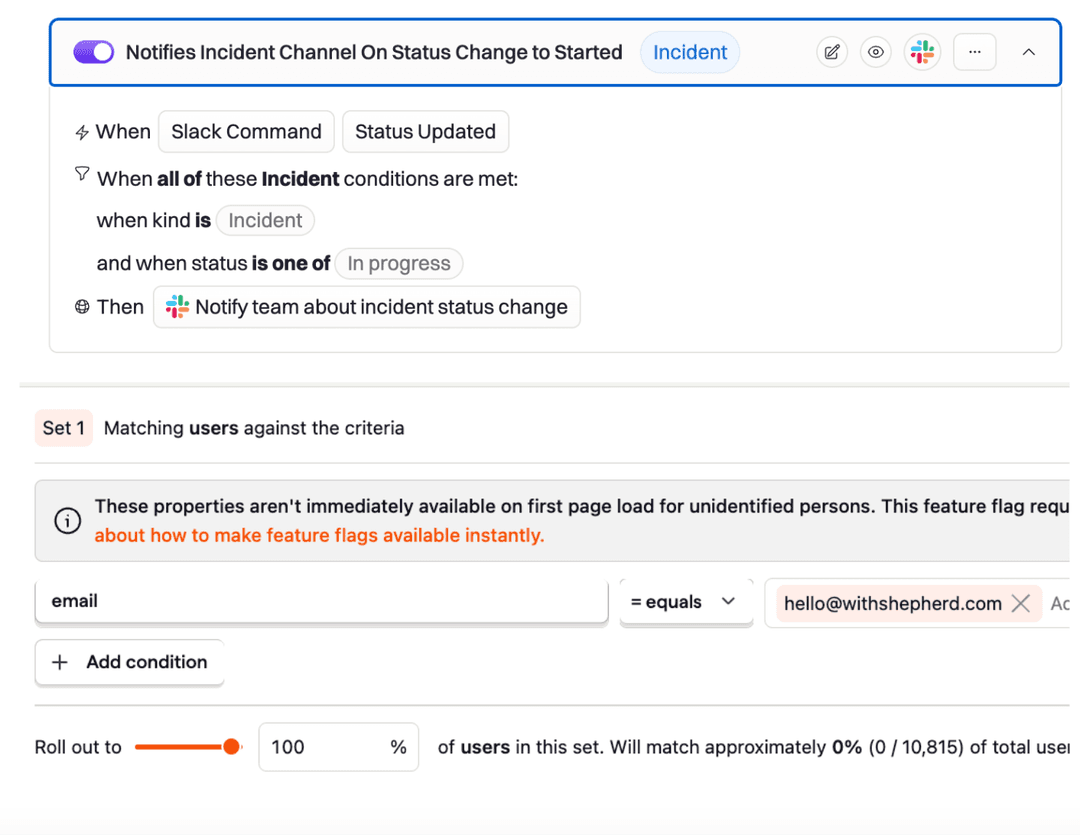Collapse the workflow card with chevron
1080x835 pixels.
[1028, 52]
